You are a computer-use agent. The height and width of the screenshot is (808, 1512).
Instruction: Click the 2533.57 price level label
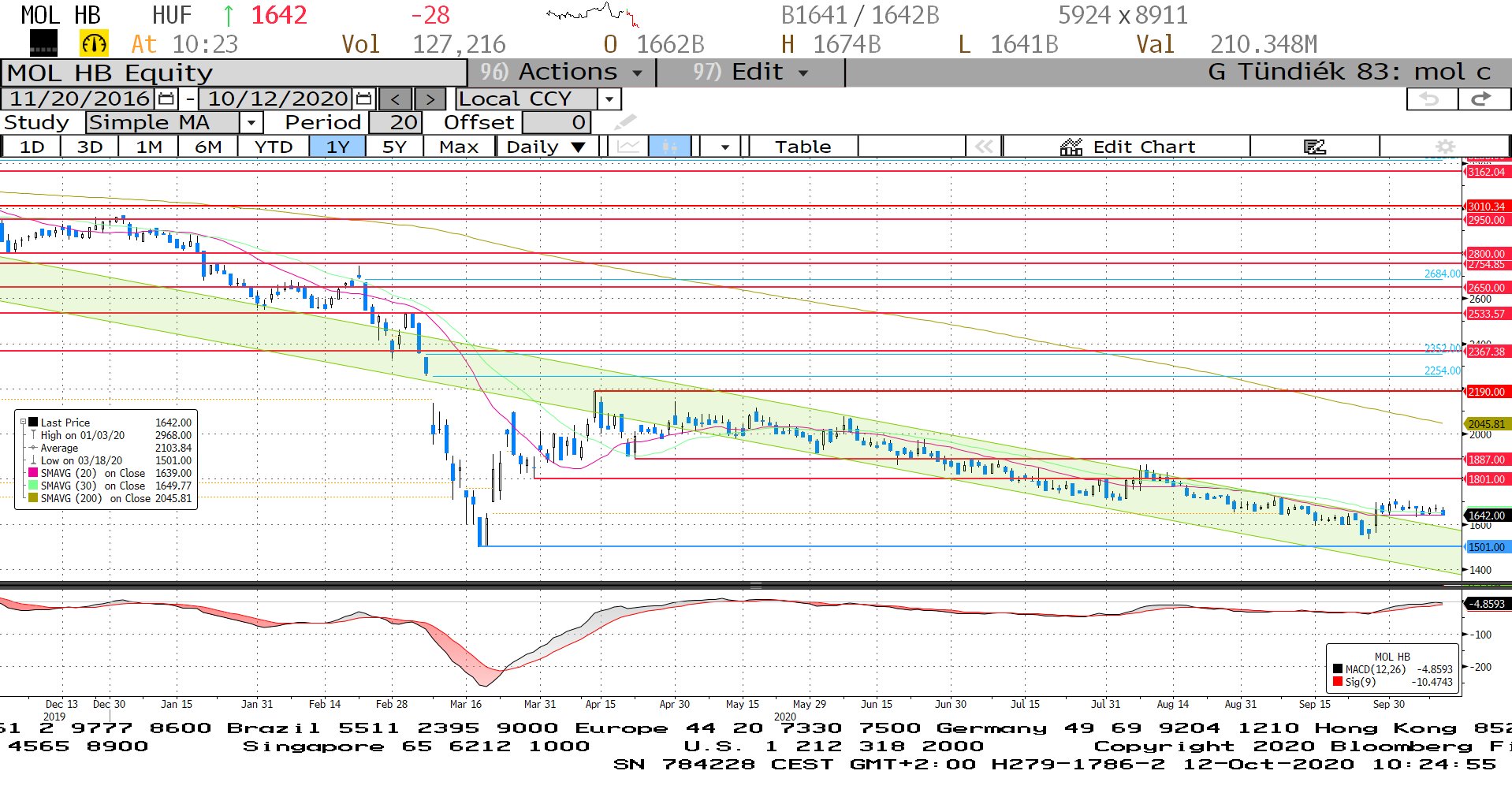pyautogui.click(x=1486, y=314)
